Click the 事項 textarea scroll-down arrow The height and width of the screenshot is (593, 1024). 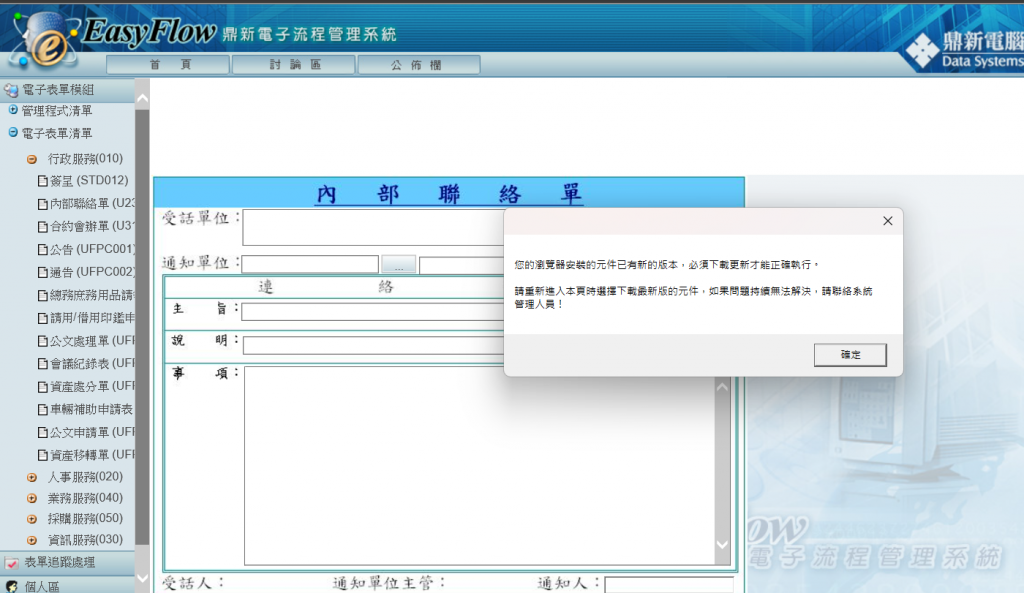(x=722, y=545)
